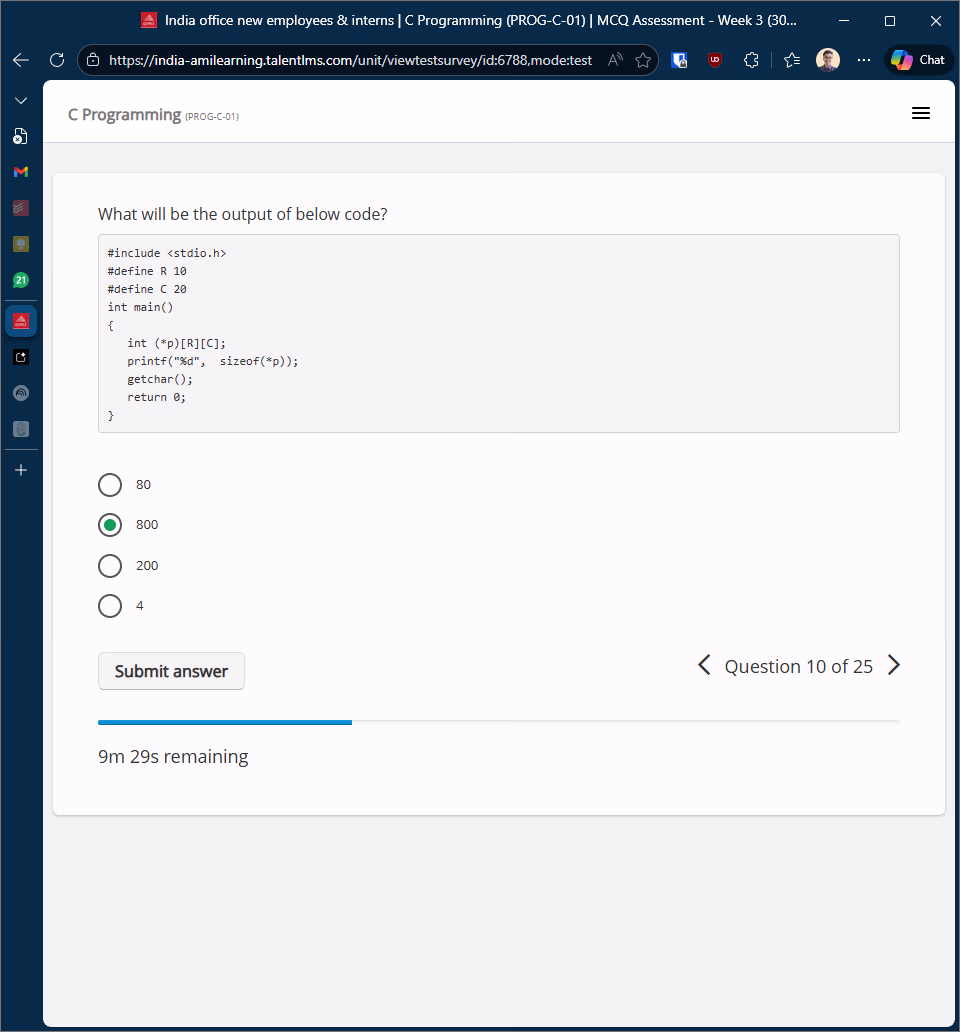Image resolution: width=960 pixels, height=1032 pixels.
Task: Open the uBlock Origin extension
Action: [x=715, y=60]
